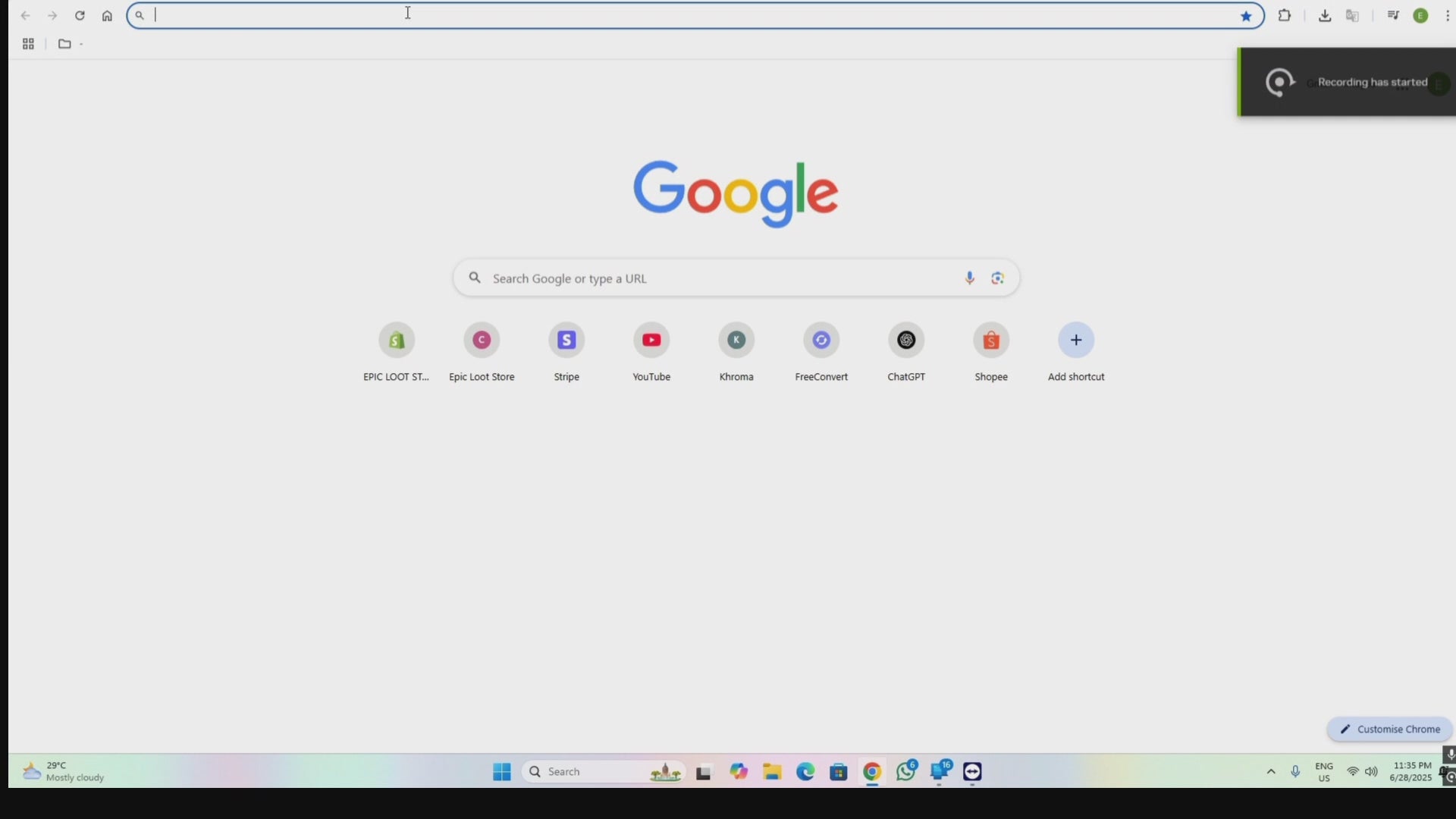This screenshot has width=1456, height=819.
Task: Open the ChatGPT shortcut tile
Action: click(x=906, y=340)
